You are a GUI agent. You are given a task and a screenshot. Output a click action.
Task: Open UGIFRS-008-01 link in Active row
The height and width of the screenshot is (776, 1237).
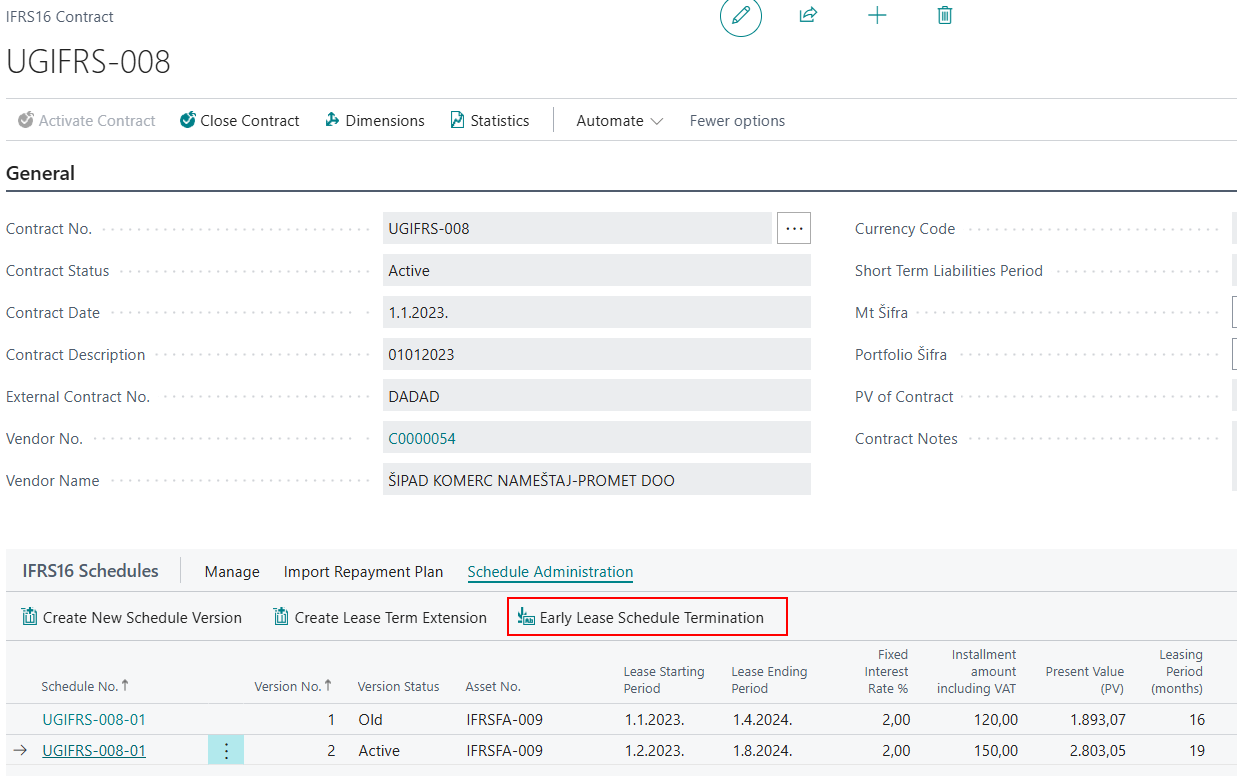coord(94,750)
